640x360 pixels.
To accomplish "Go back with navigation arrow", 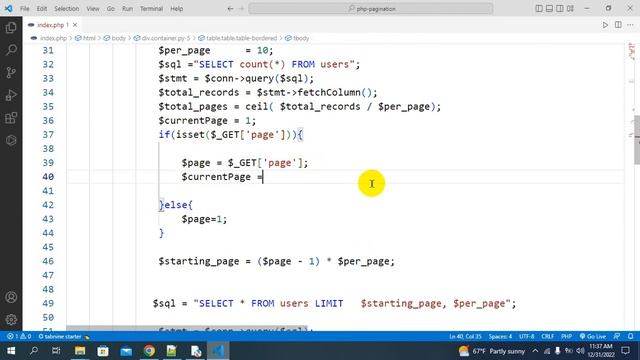I will click(230, 9).
